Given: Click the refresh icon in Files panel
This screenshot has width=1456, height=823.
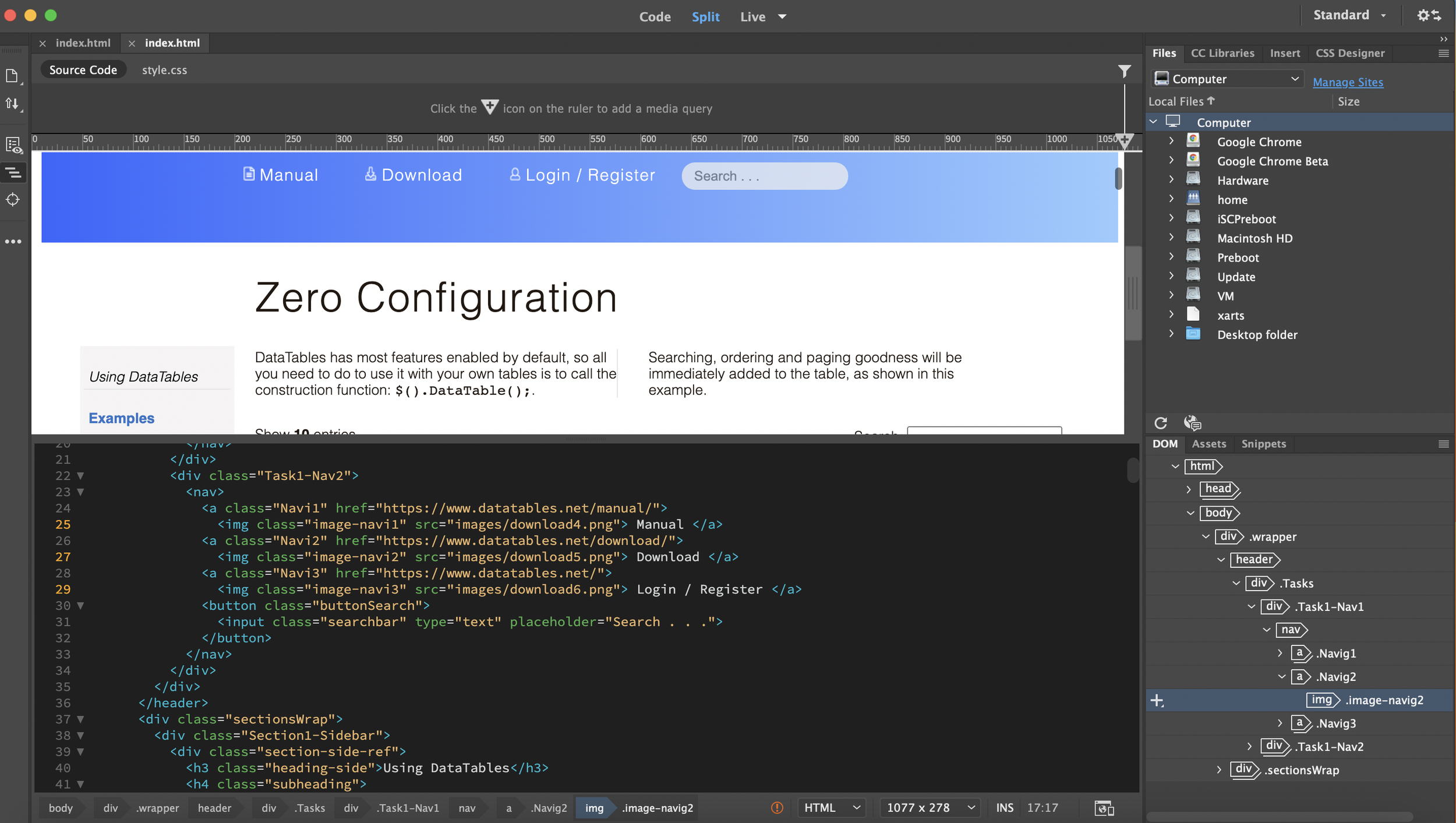Looking at the screenshot, I should (1160, 423).
